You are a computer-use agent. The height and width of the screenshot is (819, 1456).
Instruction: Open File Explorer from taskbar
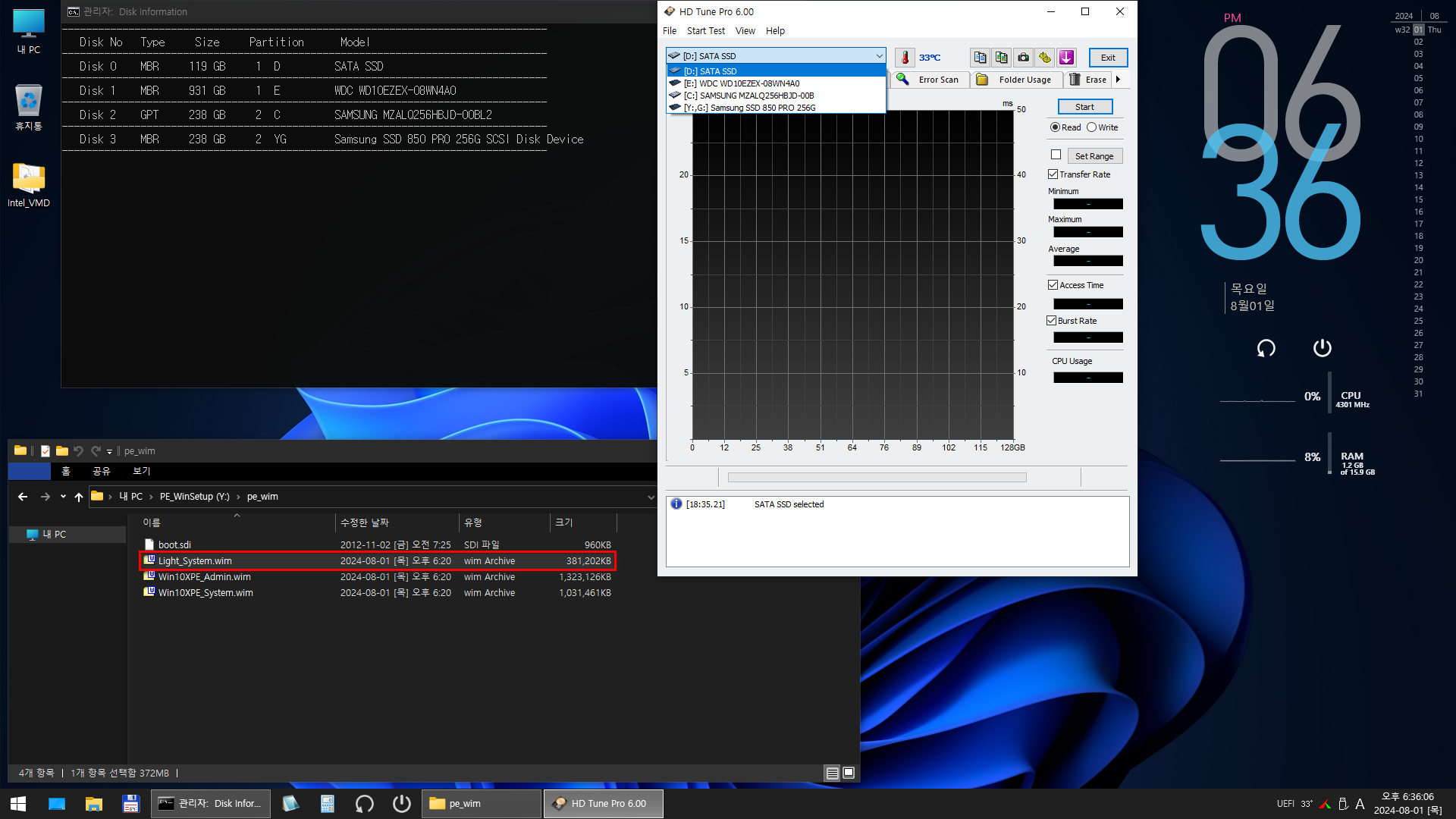point(93,804)
